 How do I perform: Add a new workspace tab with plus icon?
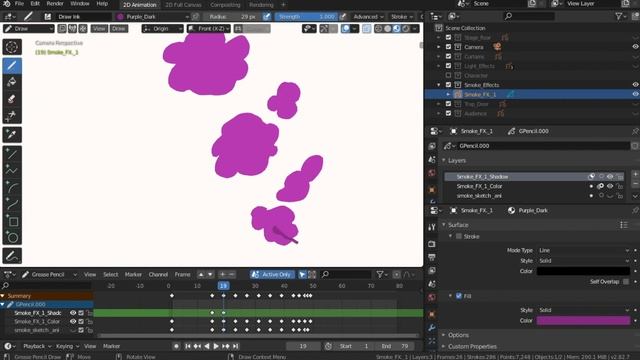tap(283, 5)
